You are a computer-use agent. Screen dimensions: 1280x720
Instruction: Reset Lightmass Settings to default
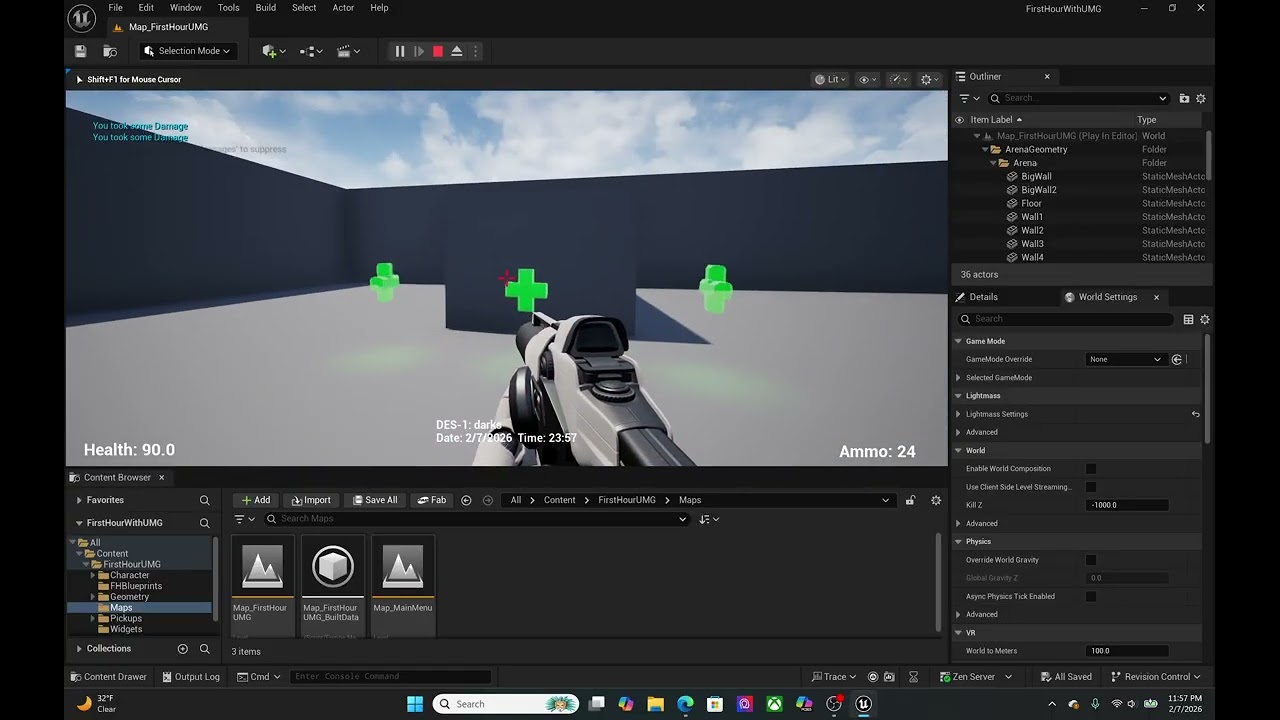[1195, 414]
